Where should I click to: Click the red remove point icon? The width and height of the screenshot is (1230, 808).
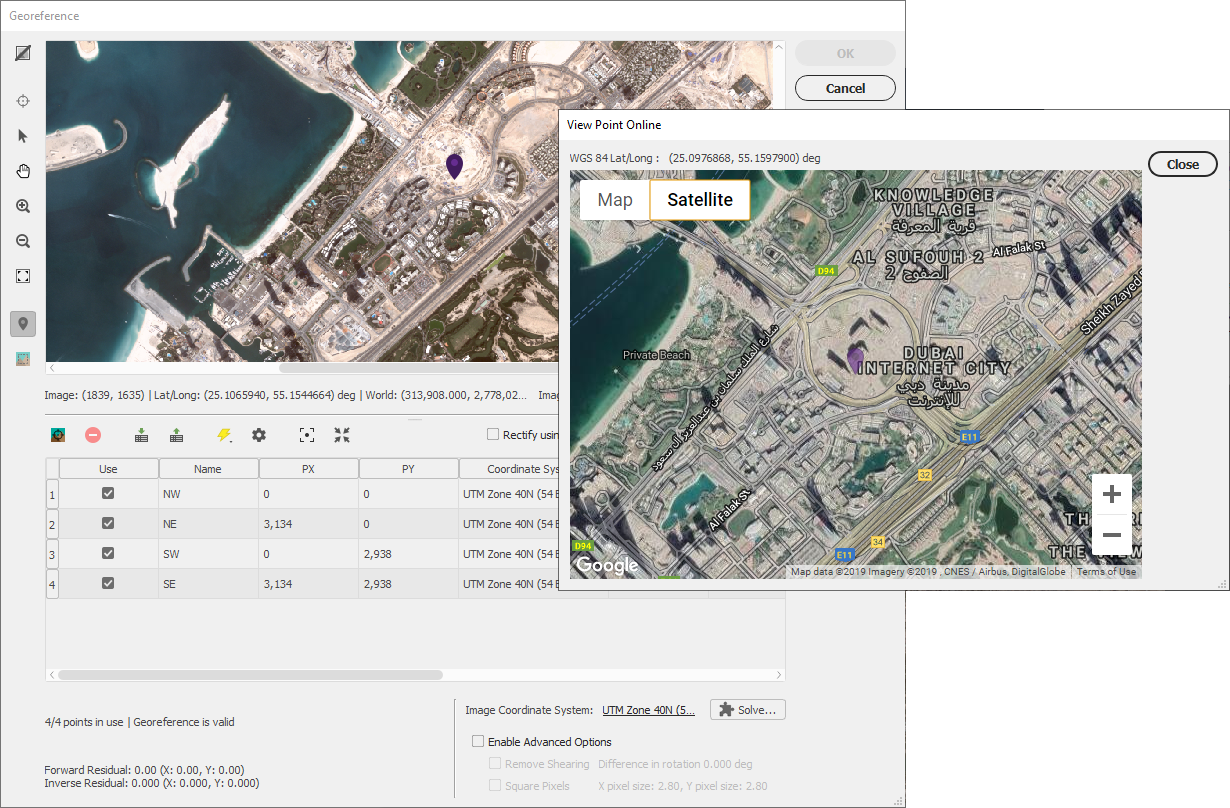click(92, 435)
